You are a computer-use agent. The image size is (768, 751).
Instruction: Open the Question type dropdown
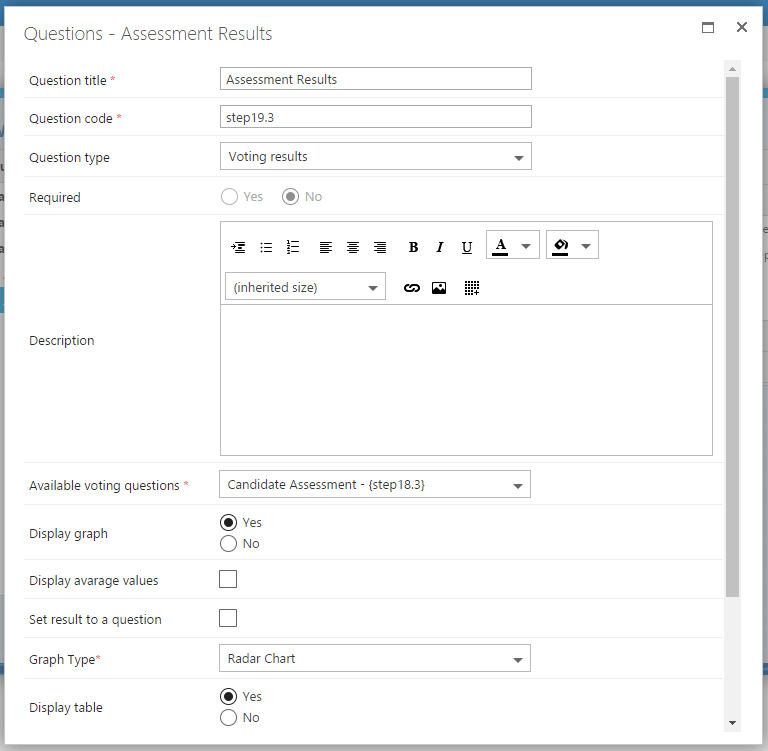click(x=376, y=156)
